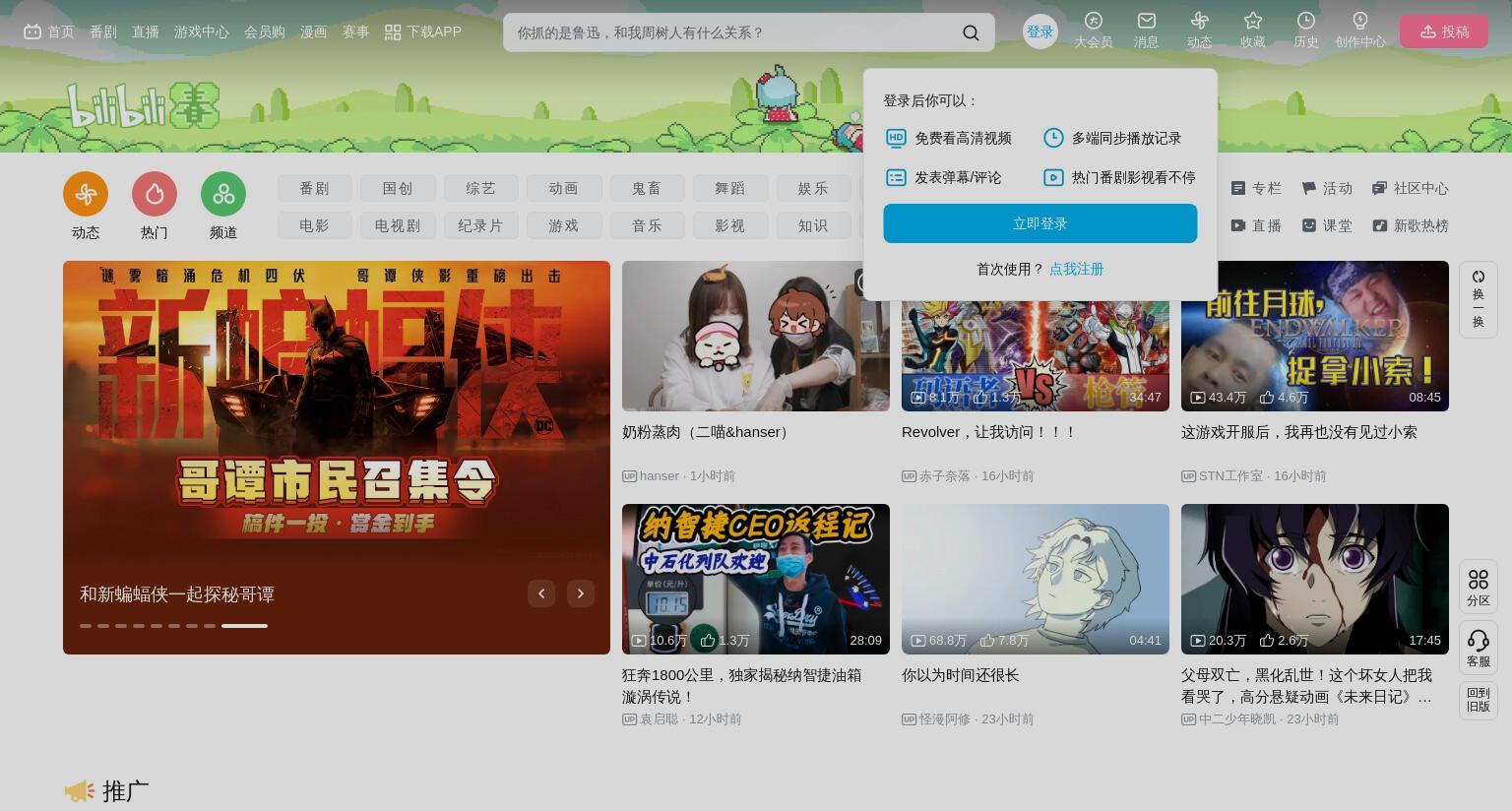The width and height of the screenshot is (1512, 811).
Task: Open 新蝙蝠侠 carousel banner
Action: 337,458
